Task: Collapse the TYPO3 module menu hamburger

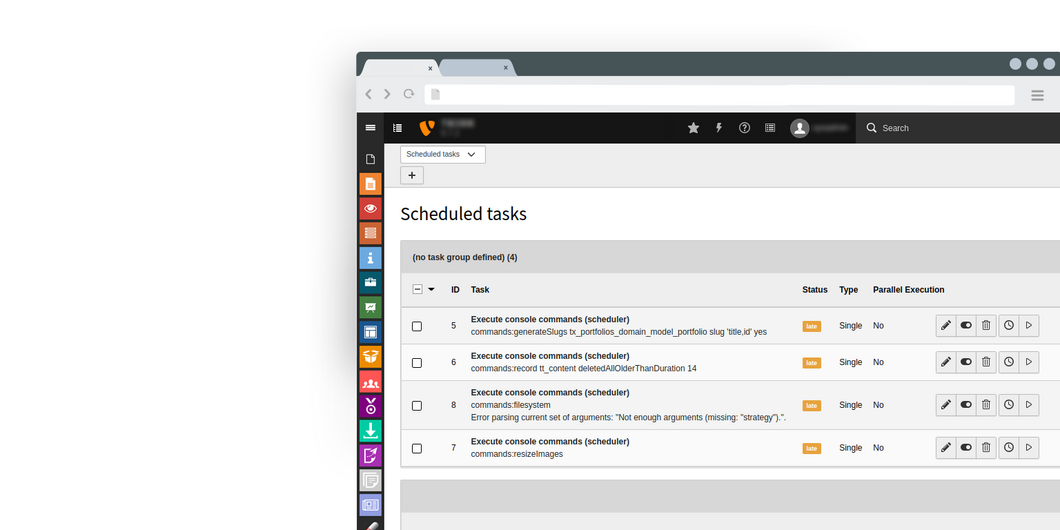Action: 370,128
